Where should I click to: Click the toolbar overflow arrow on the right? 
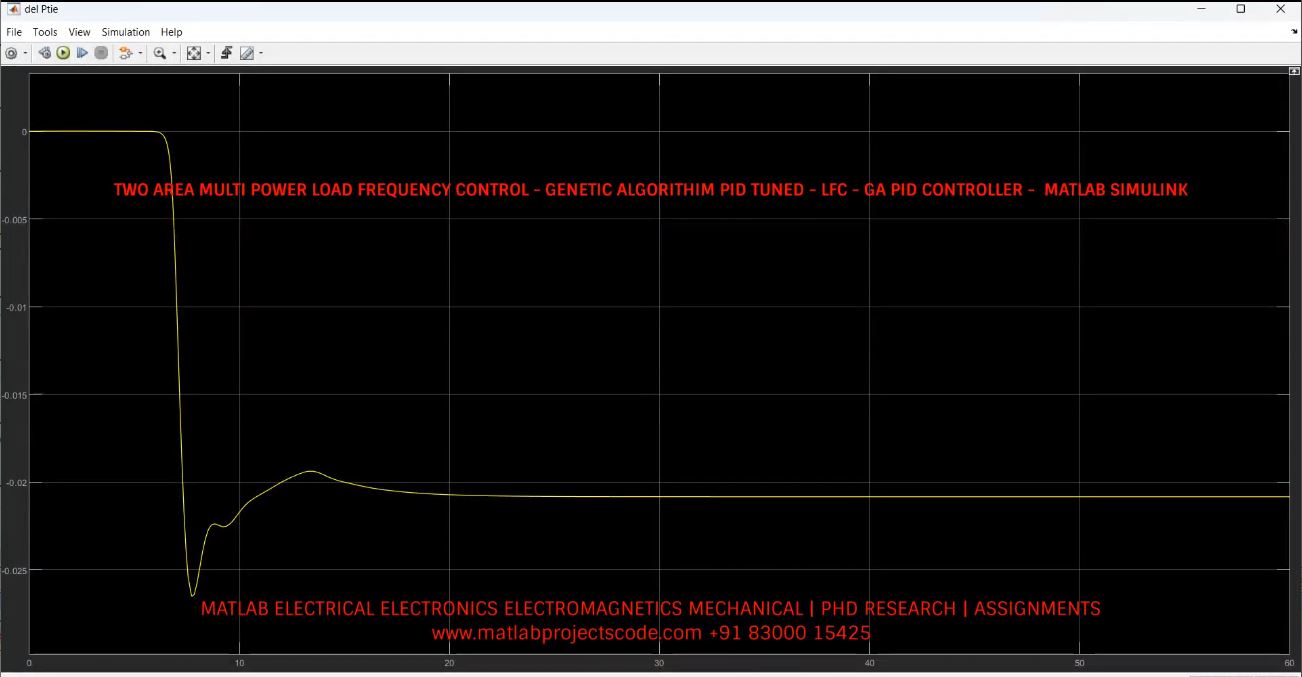pos(1294,31)
